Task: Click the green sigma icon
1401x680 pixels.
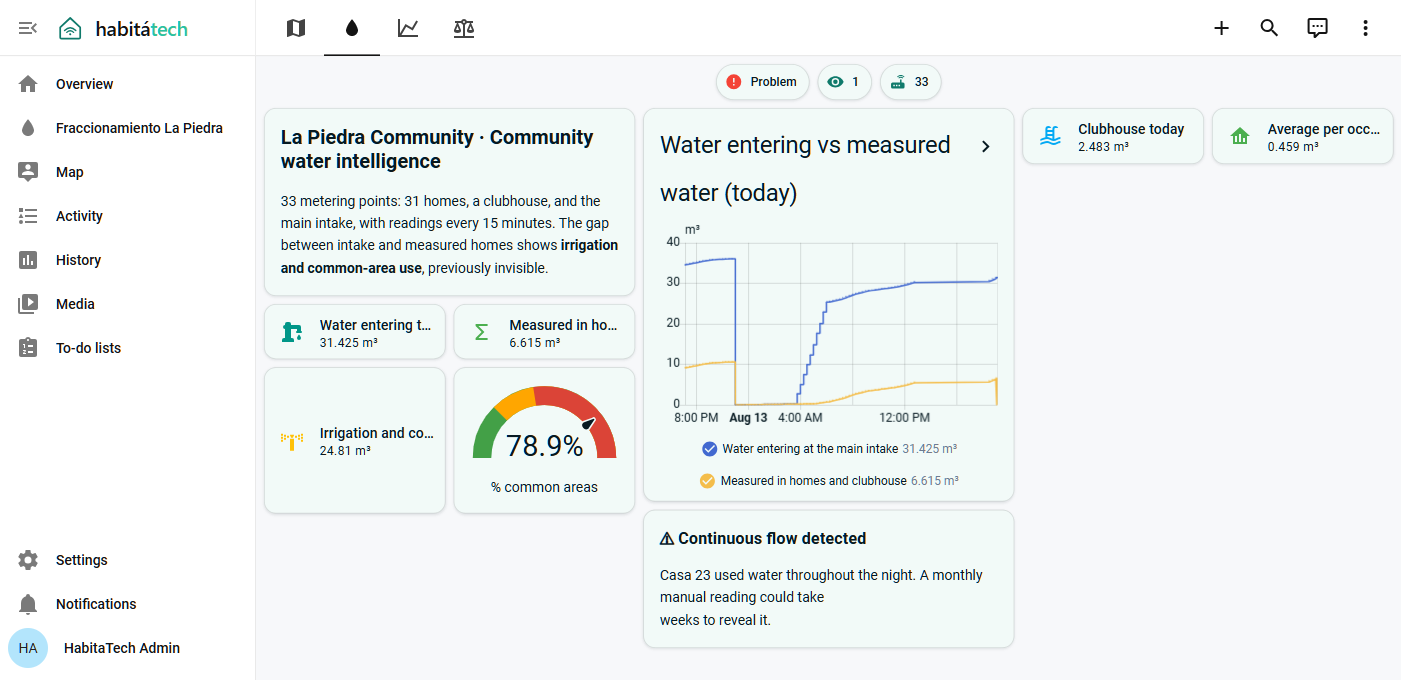Action: pos(481,332)
